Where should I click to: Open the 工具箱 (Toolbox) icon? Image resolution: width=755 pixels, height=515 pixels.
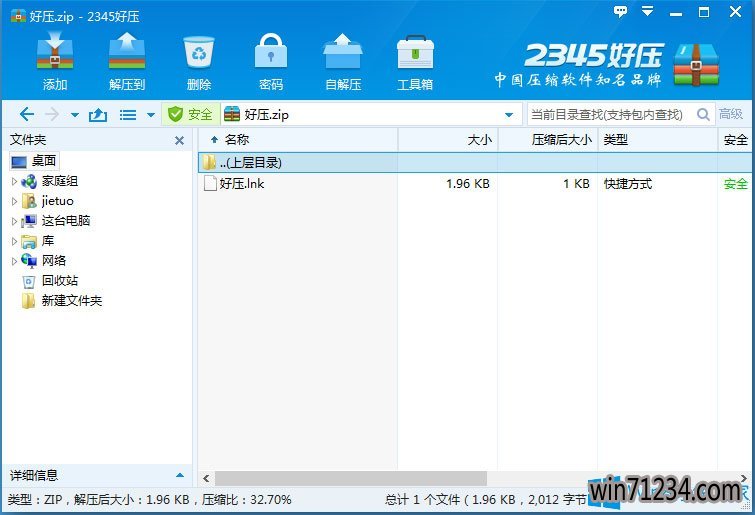click(415, 52)
